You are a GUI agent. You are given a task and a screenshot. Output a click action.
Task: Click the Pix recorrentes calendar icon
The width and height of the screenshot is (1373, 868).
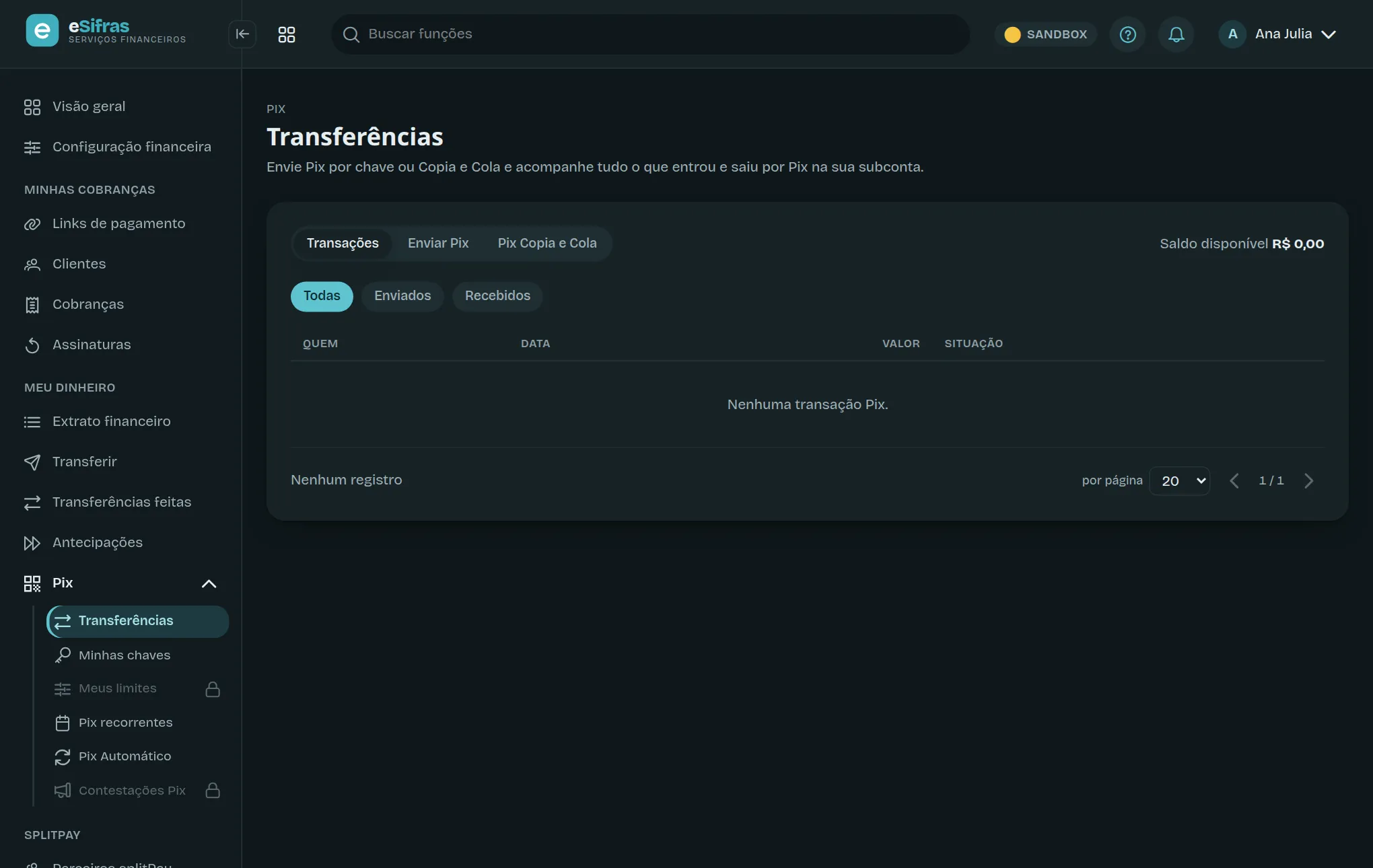(63, 723)
